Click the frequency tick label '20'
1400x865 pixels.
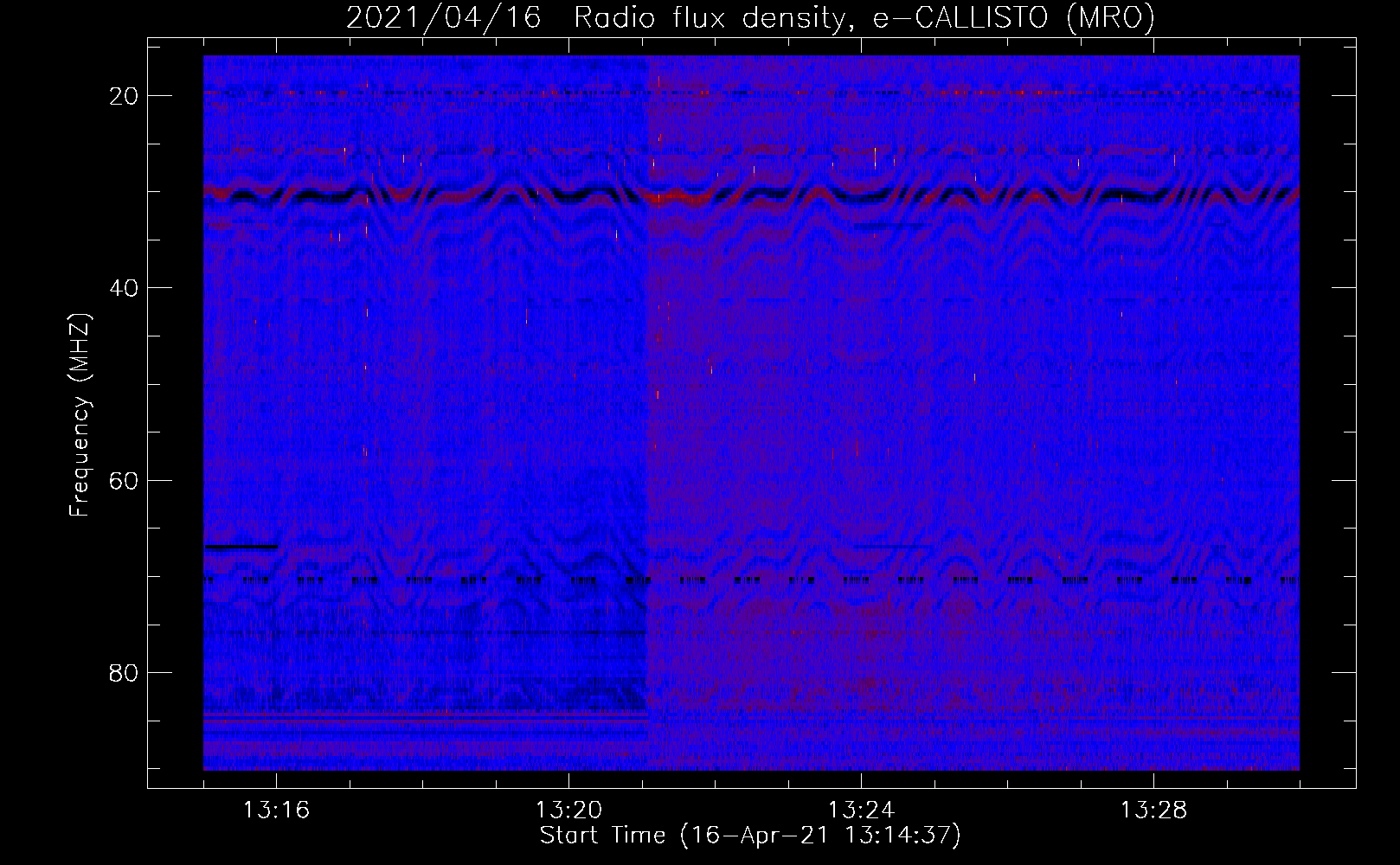tap(125, 96)
